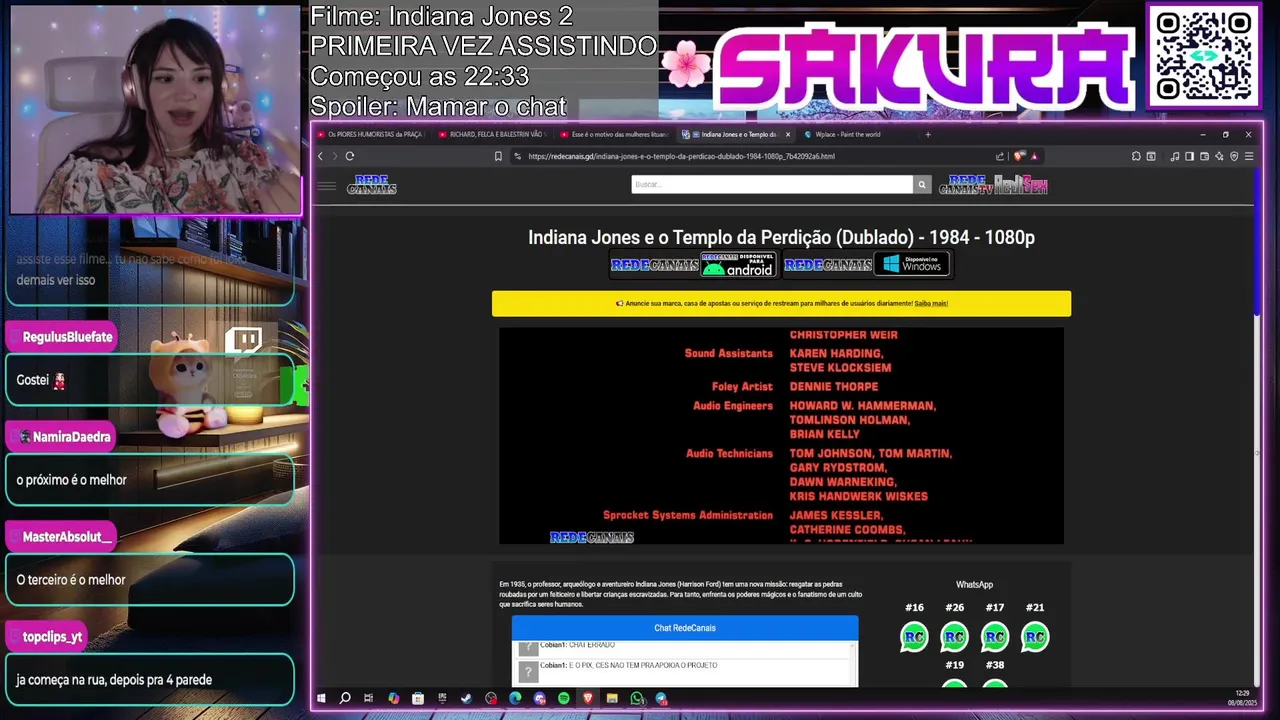Open WhatsApp group #17 icon
The height and width of the screenshot is (720, 1280).
click(995, 637)
